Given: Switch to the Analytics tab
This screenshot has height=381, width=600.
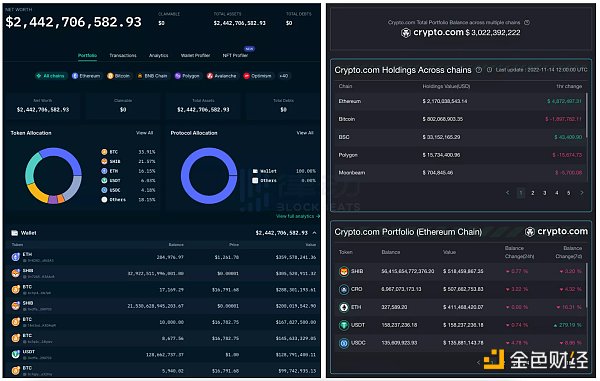Looking at the screenshot, I should [x=159, y=55].
